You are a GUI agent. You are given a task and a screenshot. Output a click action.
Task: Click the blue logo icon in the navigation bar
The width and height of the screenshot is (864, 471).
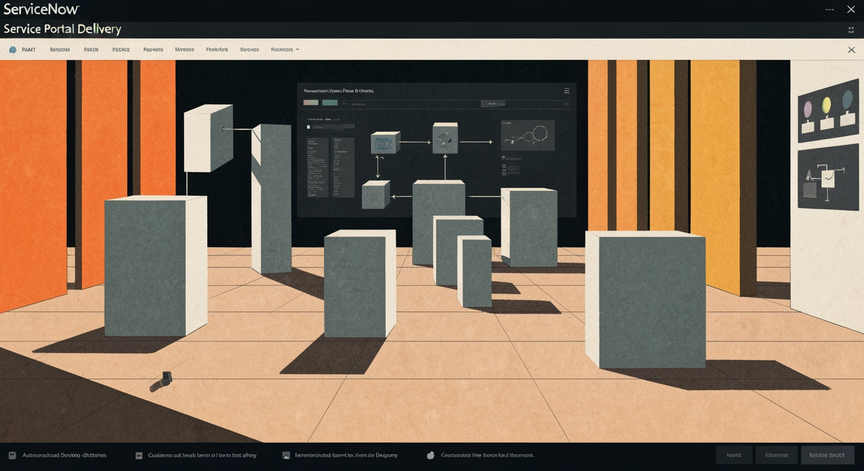[13, 50]
